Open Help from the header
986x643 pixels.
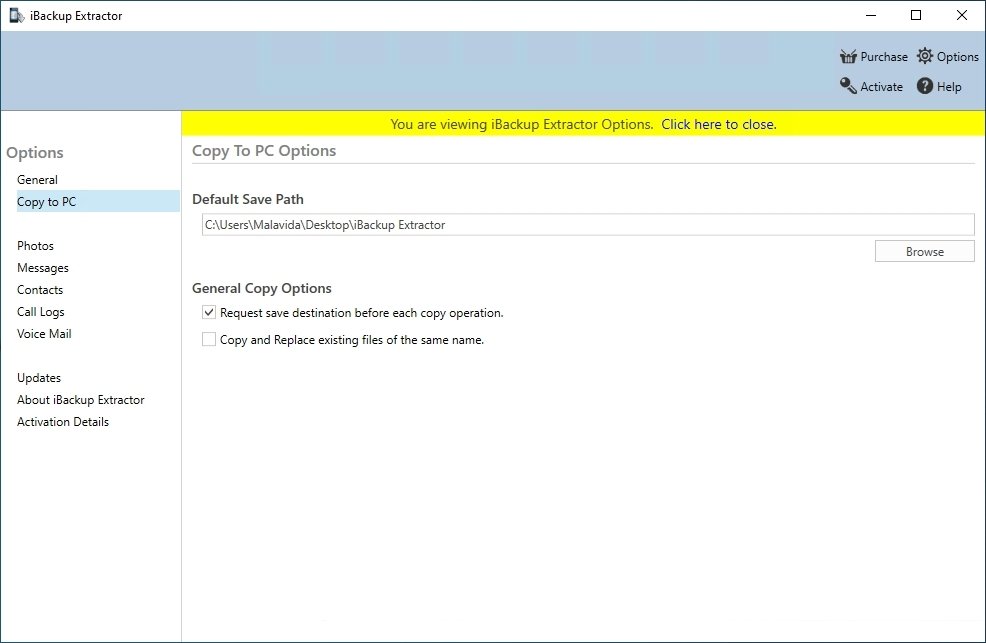click(x=949, y=87)
